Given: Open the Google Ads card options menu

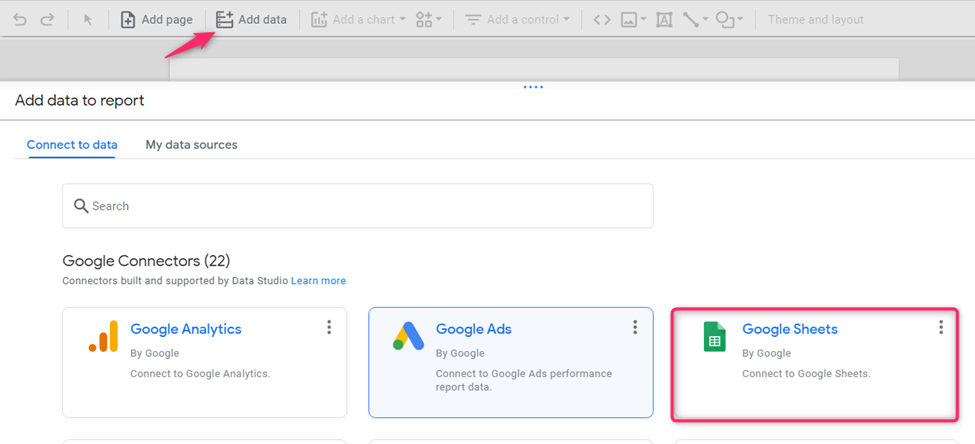Looking at the screenshot, I should pyautogui.click(x=635, y=327).
